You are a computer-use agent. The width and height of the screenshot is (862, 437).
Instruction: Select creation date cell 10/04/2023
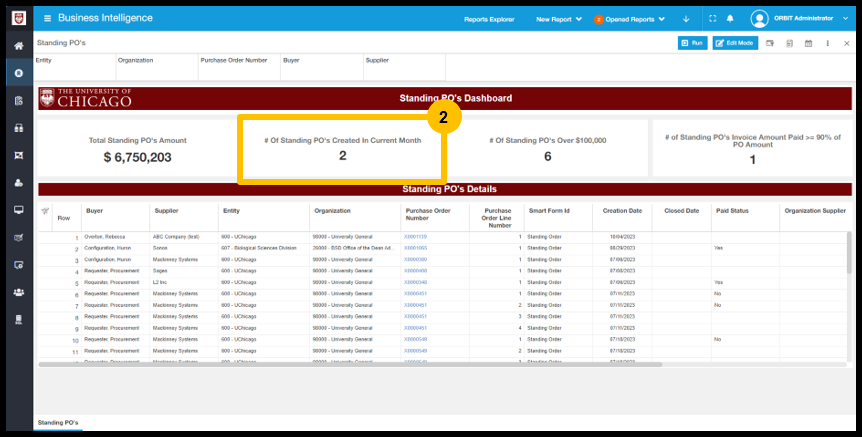click(622, 237)
